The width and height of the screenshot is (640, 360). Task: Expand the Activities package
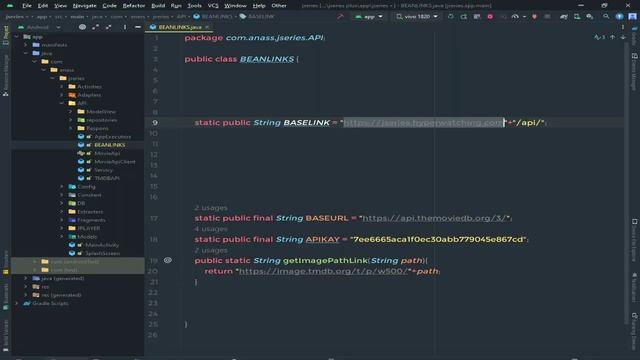pyautogui.click(x=62, y=87)
